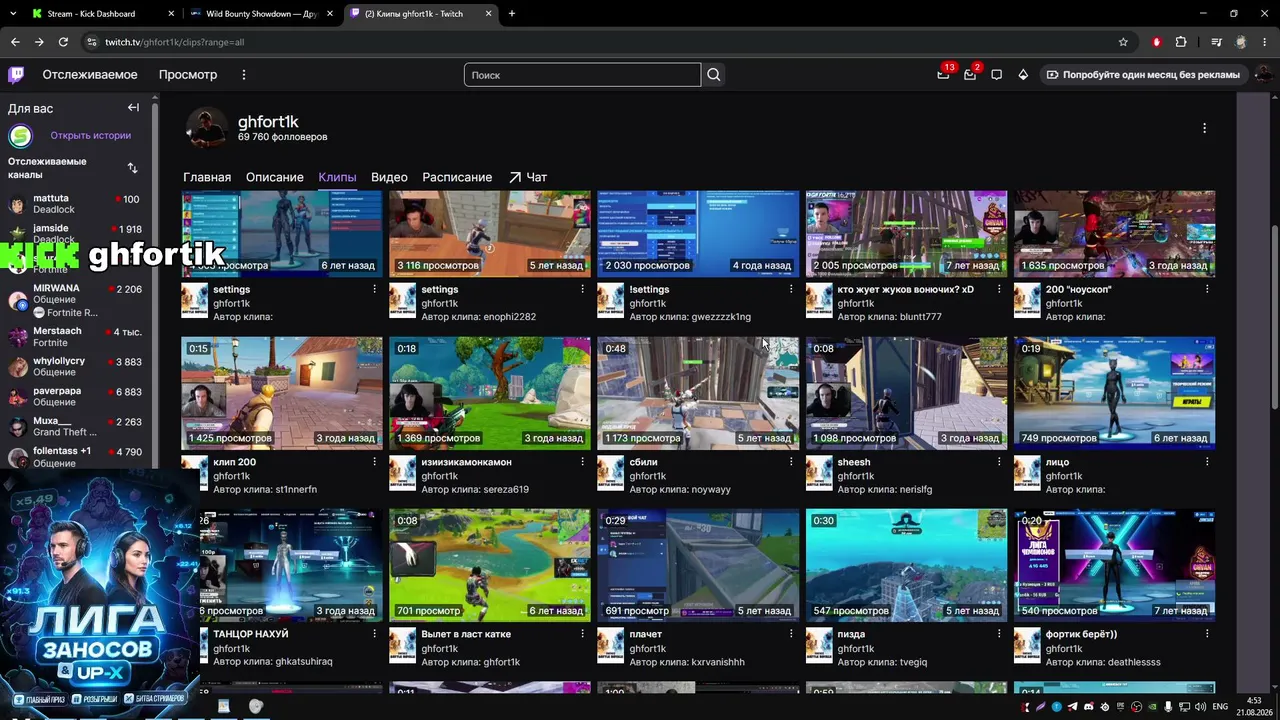Image resolution: width=1280 pixels, height=720 pixels.
Task: Play the sheesh clip thumbnail
Action: [x=906, y=393]
